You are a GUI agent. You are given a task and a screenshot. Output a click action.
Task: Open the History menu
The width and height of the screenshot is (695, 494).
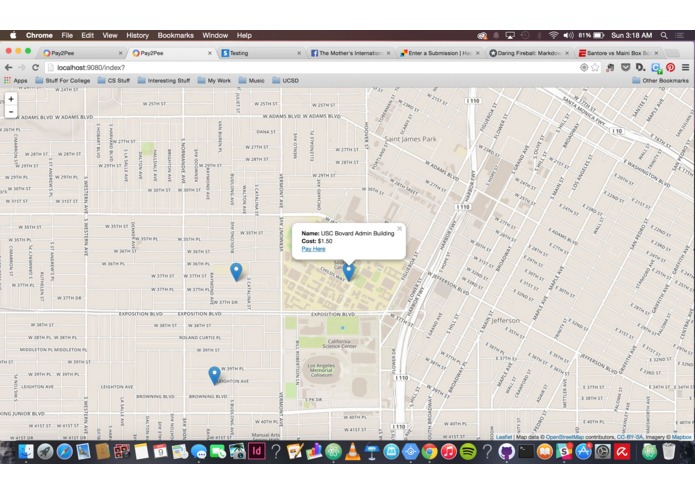pos(137,35)
